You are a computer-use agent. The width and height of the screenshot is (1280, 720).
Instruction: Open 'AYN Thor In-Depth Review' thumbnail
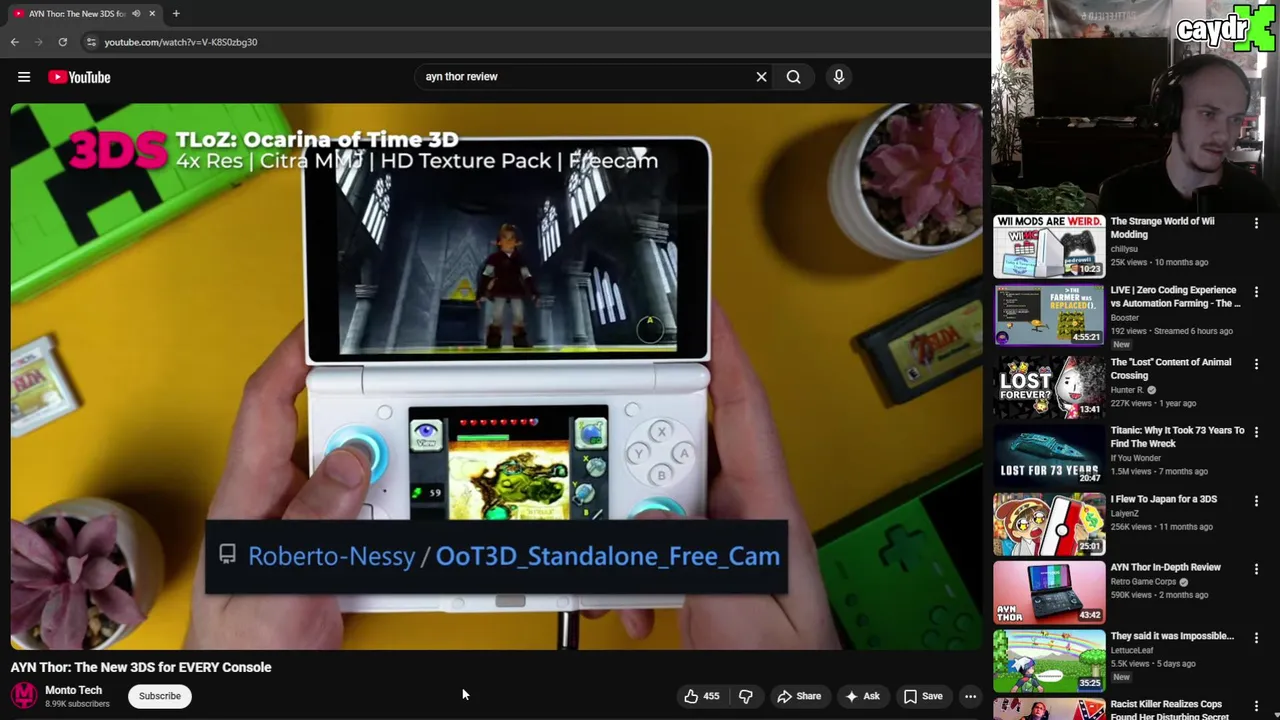pos(1049,592)
